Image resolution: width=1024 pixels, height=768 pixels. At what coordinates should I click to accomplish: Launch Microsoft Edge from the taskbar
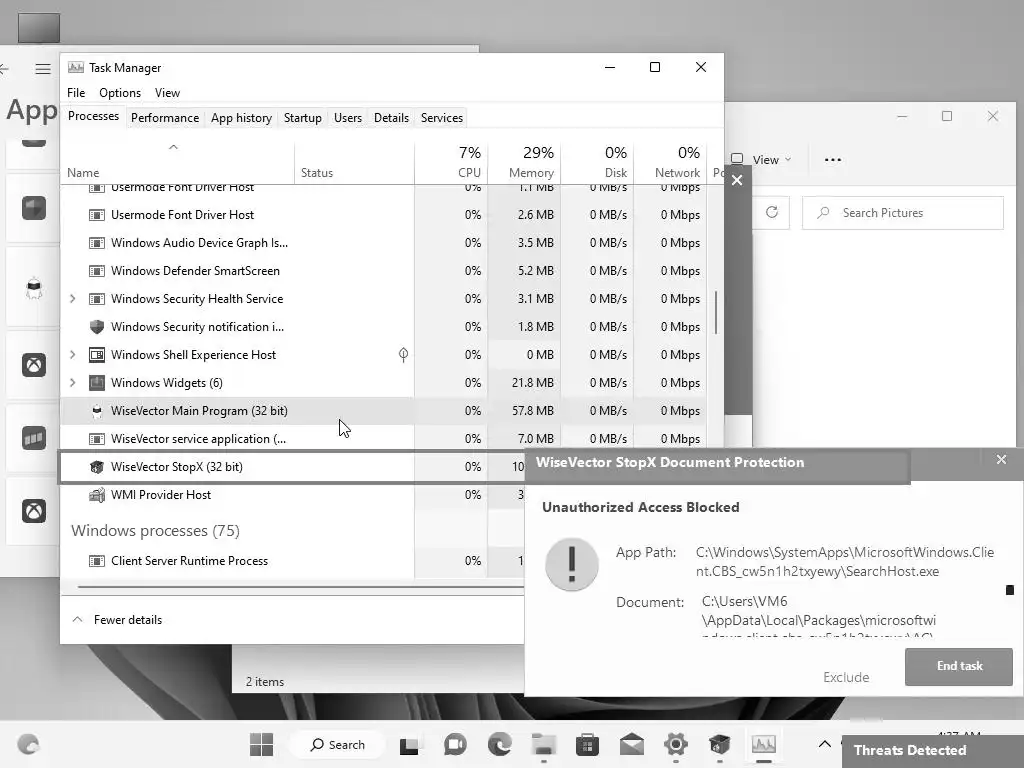[500, 744]
